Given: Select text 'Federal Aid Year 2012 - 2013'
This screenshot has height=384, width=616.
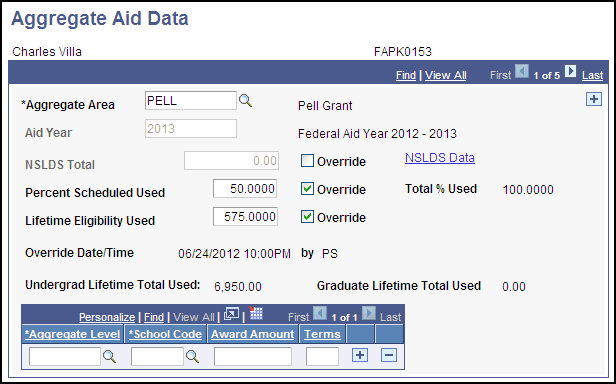Looking at the screenshot, I should click(377, 134).
